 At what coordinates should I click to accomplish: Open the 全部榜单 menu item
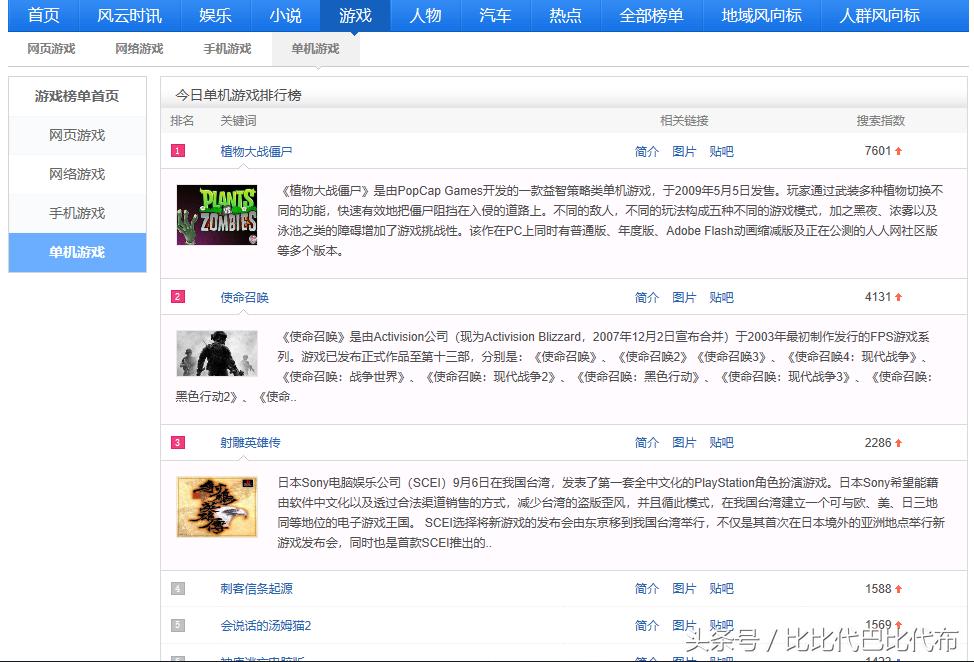click(651, 16)
